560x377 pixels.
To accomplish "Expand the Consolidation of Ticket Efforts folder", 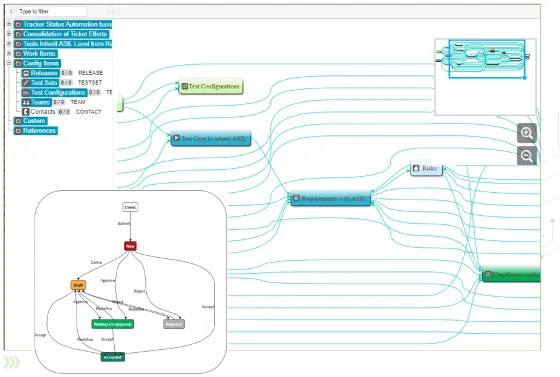I will [x=9, y=34].
